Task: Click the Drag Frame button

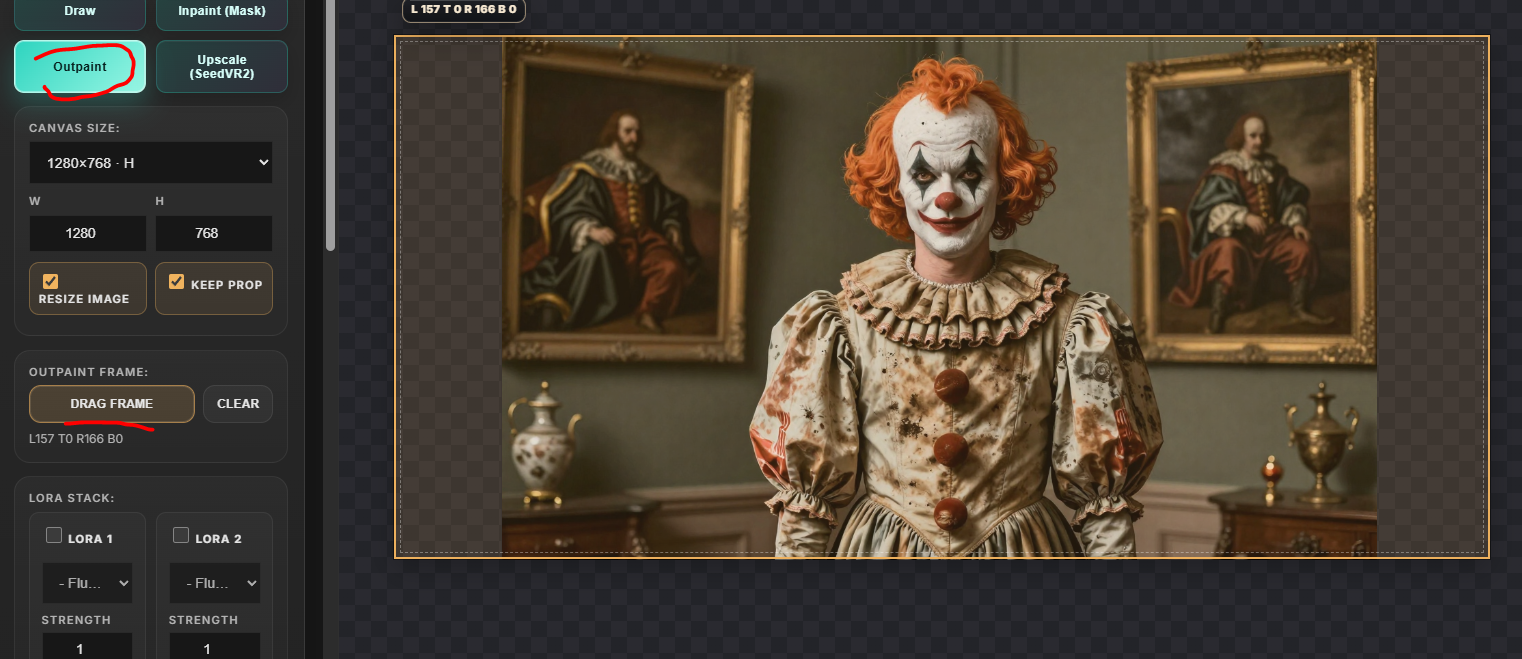Action: 112,404
